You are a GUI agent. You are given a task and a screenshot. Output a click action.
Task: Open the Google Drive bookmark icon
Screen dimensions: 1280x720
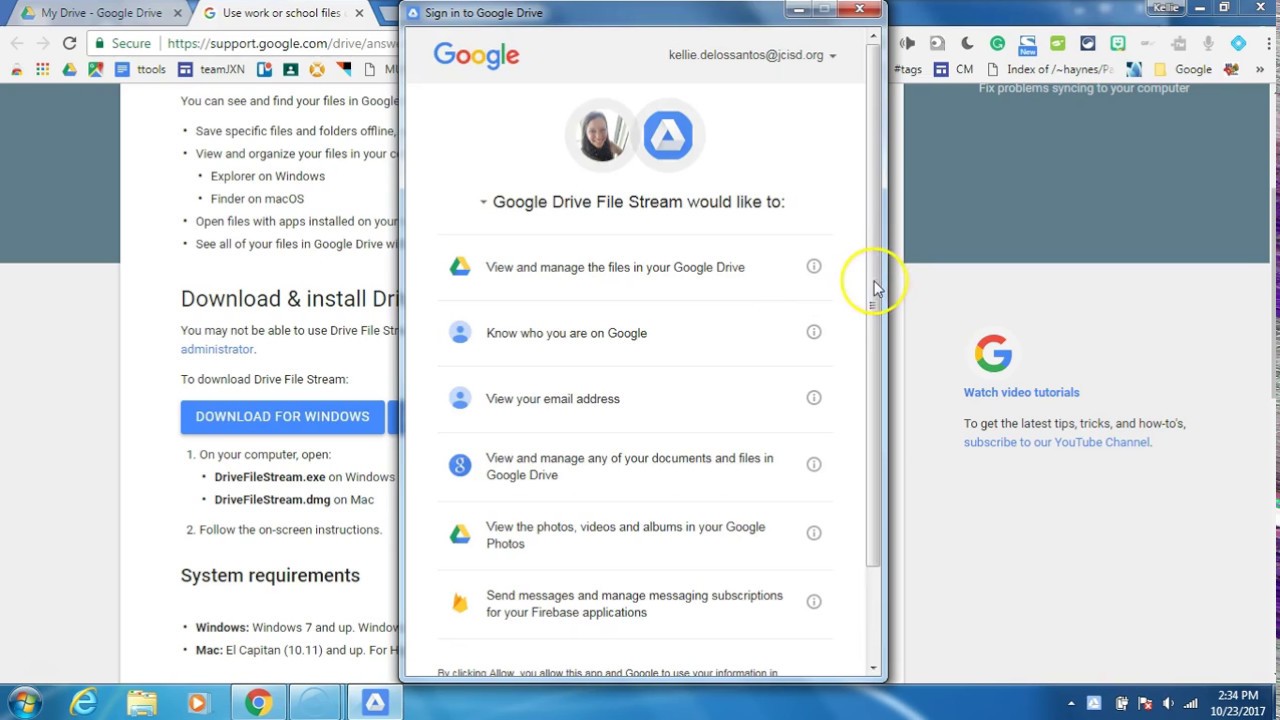[69, 69]
